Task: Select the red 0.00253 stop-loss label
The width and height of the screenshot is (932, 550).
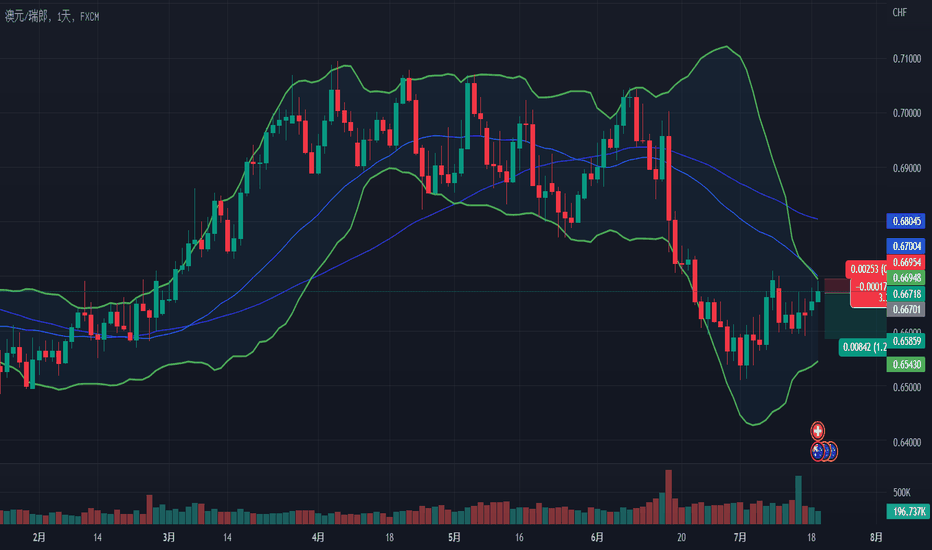Action: pyautogui.click(x=867, y=269)
